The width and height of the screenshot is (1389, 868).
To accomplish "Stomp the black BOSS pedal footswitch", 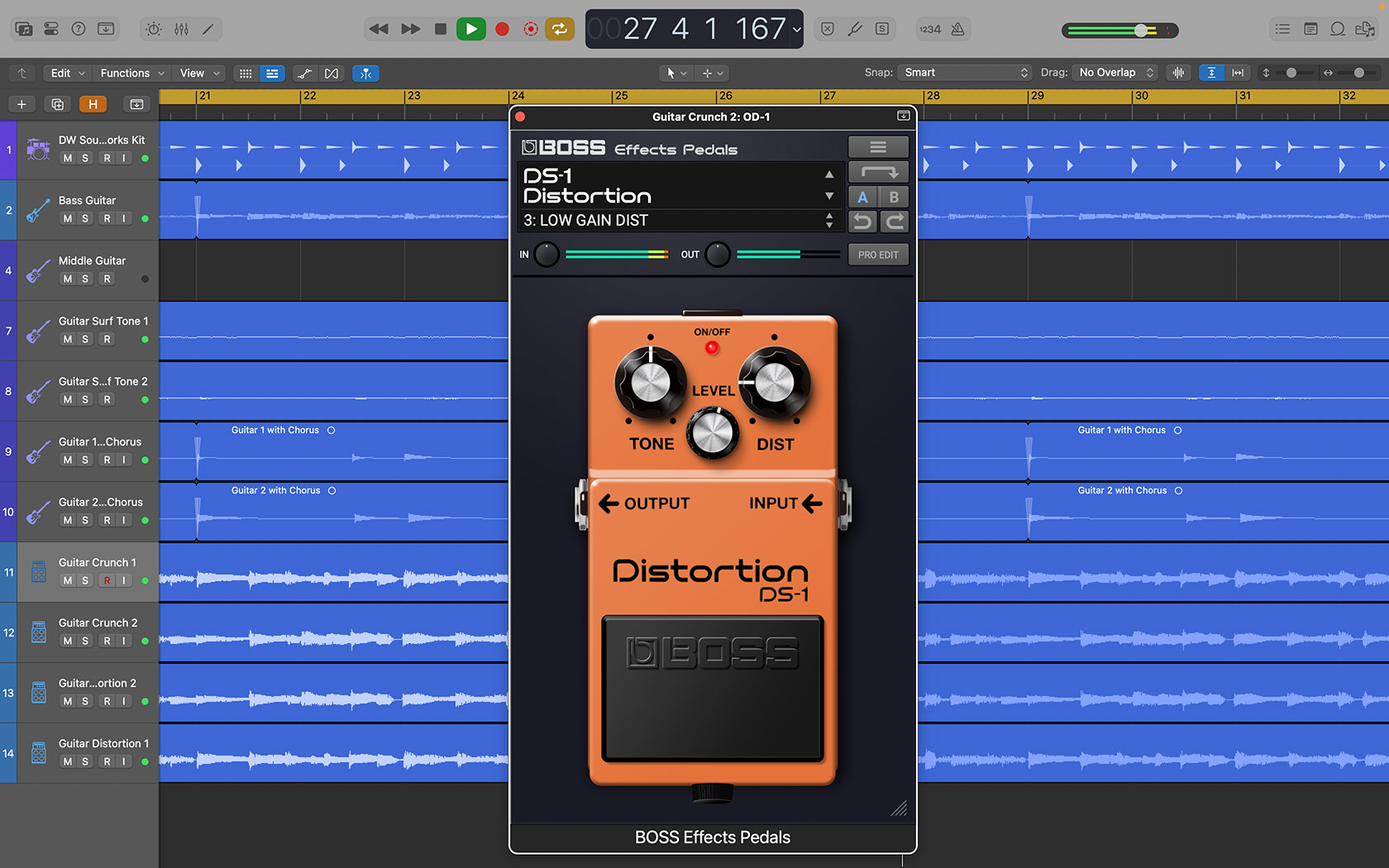I will point(713,688).
